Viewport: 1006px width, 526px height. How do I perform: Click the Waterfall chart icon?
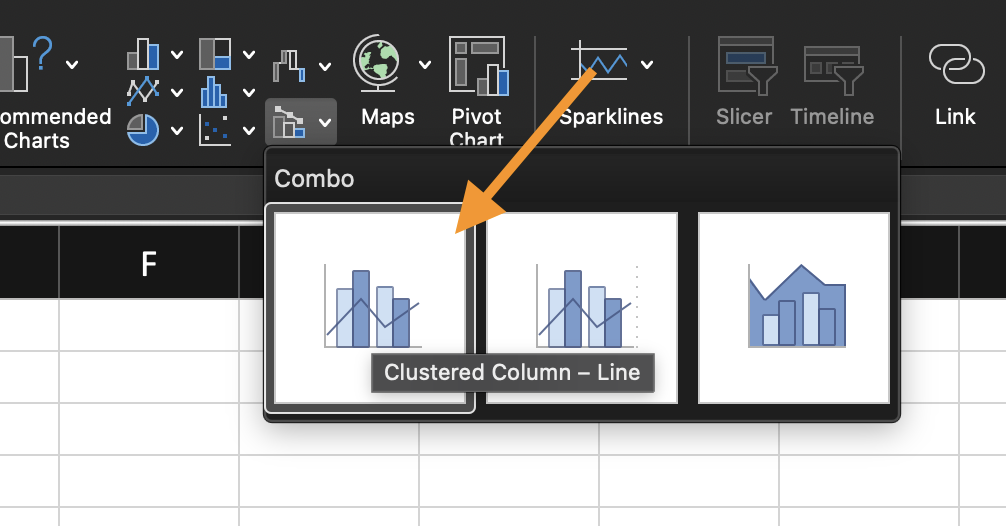[289, 65]
